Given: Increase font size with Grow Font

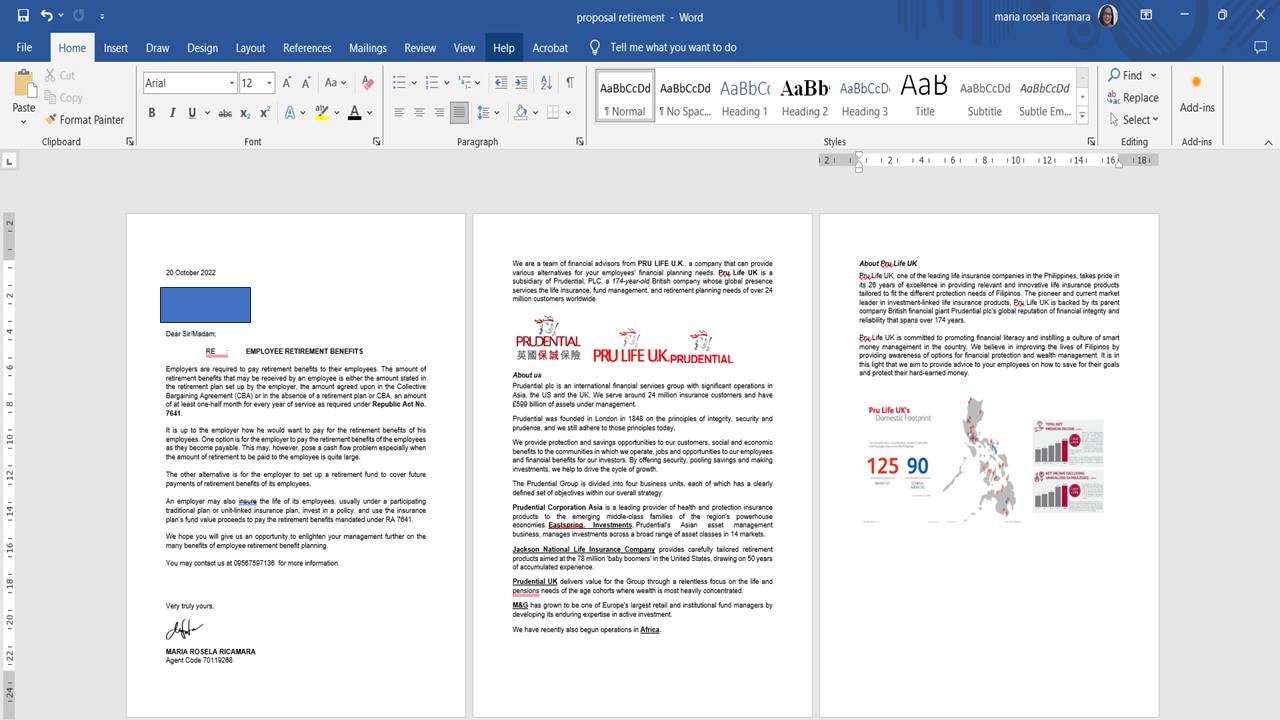Looking at the screenshot, I should [288, 83].
